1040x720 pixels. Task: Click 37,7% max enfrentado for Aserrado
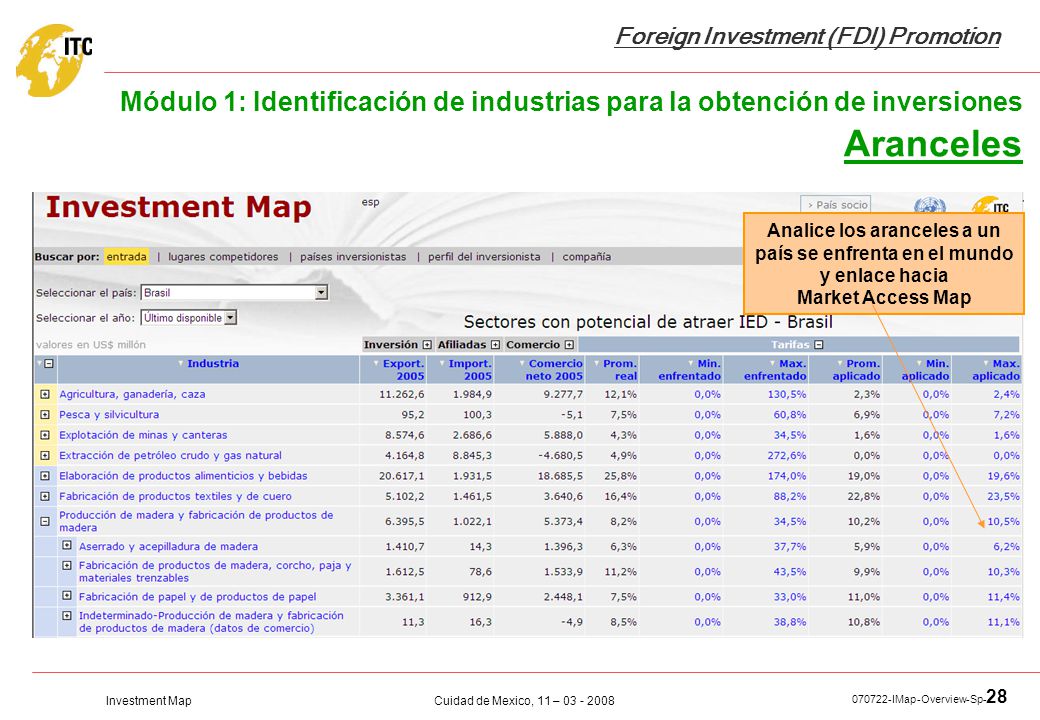pyautogui.click(x=789, y=547)
